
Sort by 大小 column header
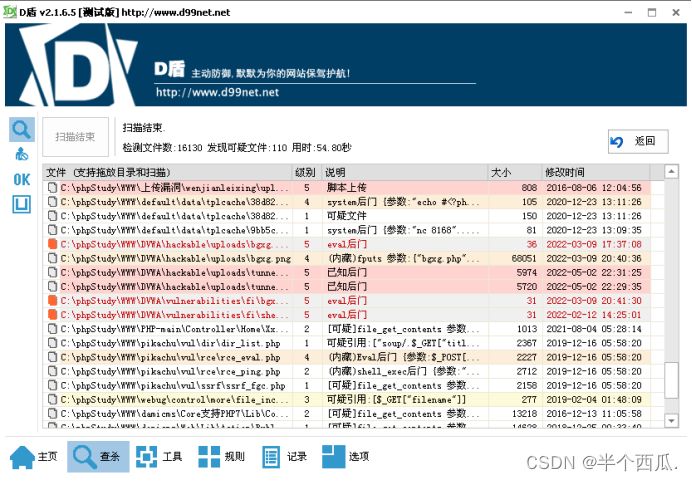click(x=514, y=172)
